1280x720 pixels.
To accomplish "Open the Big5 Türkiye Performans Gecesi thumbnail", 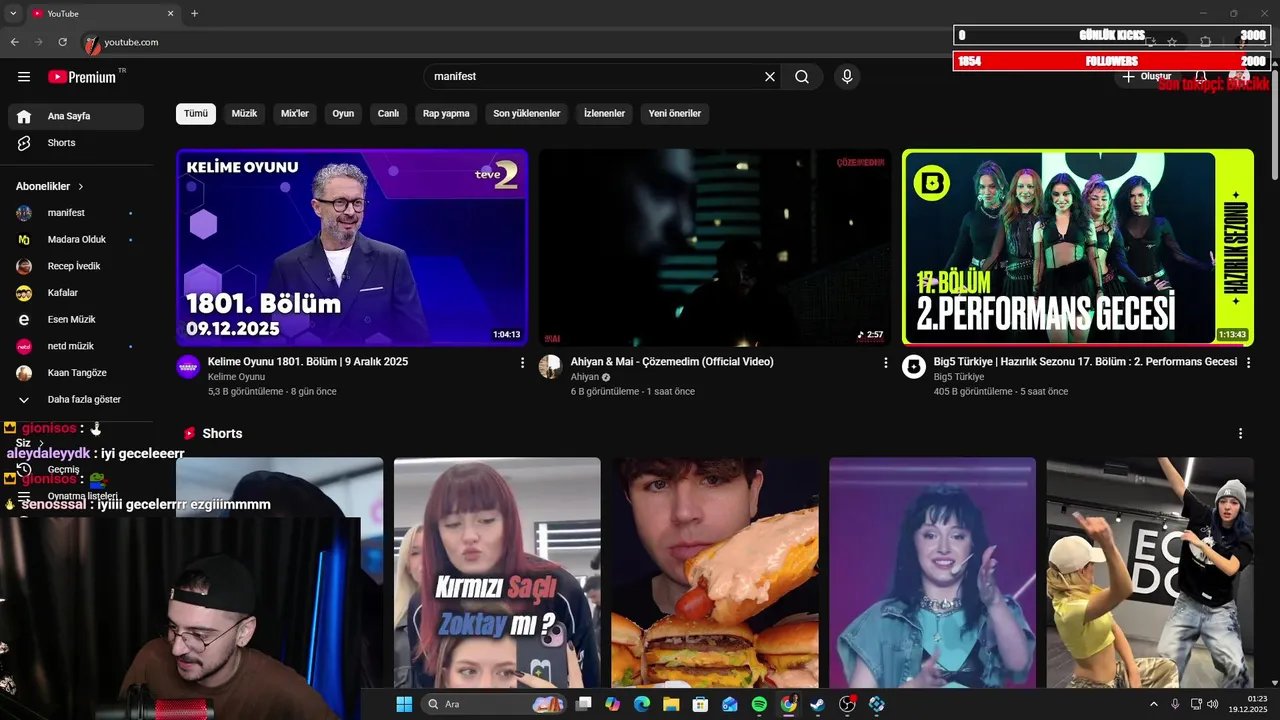I will pyautogui.click(x=1078, y=247).
